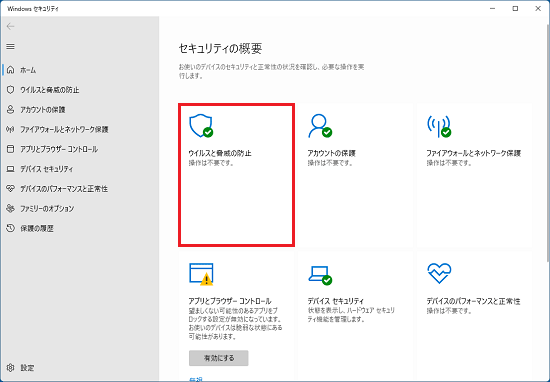Click the large antenna icon on ファイアウォール card
This screenshot has height=382, width=550.
(439, 126)
